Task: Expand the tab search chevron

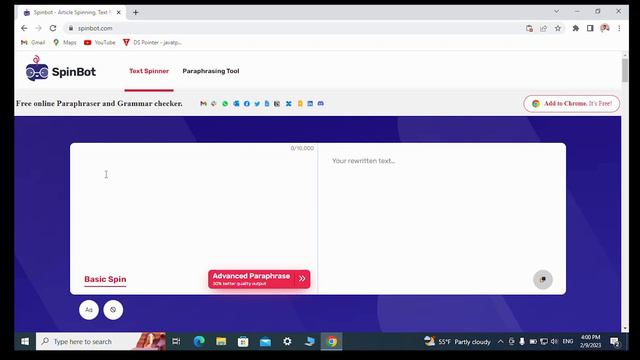Action: (556, 11)
